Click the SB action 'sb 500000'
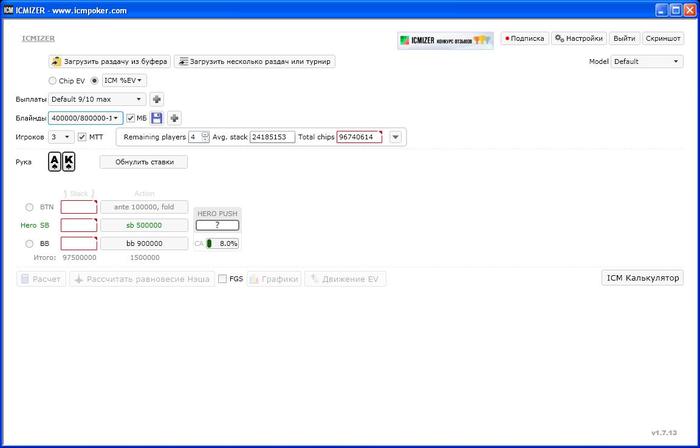The width and height of the screenshot is (700, 448). [144, 225]
